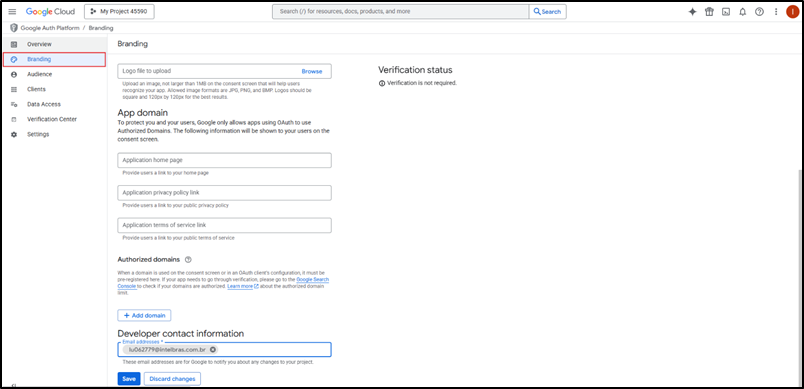Click Google Auth Platform breadcrumb link

pyautogui.click(x=49, y=28)
